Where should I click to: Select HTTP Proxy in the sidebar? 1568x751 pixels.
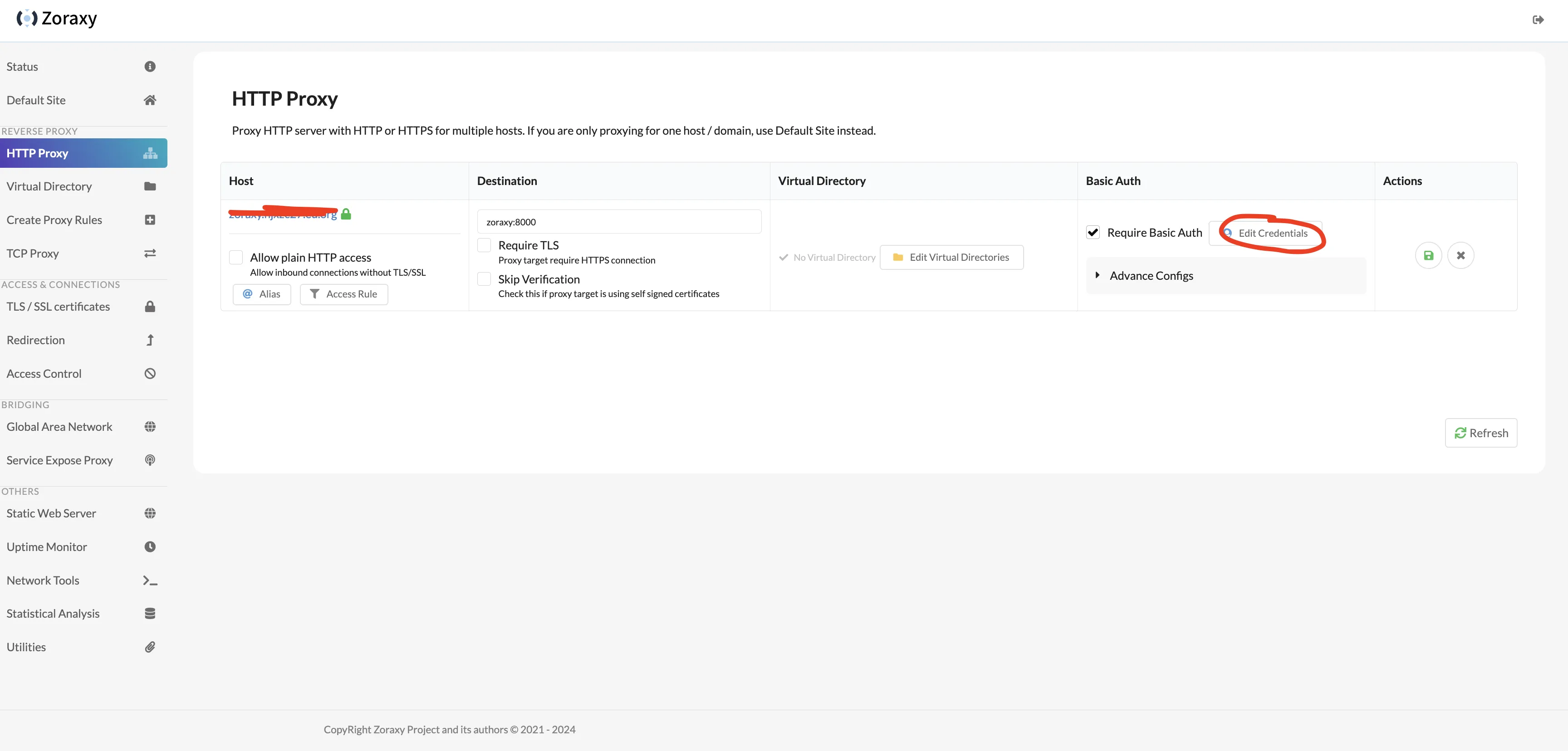click(x=83, y=153)
